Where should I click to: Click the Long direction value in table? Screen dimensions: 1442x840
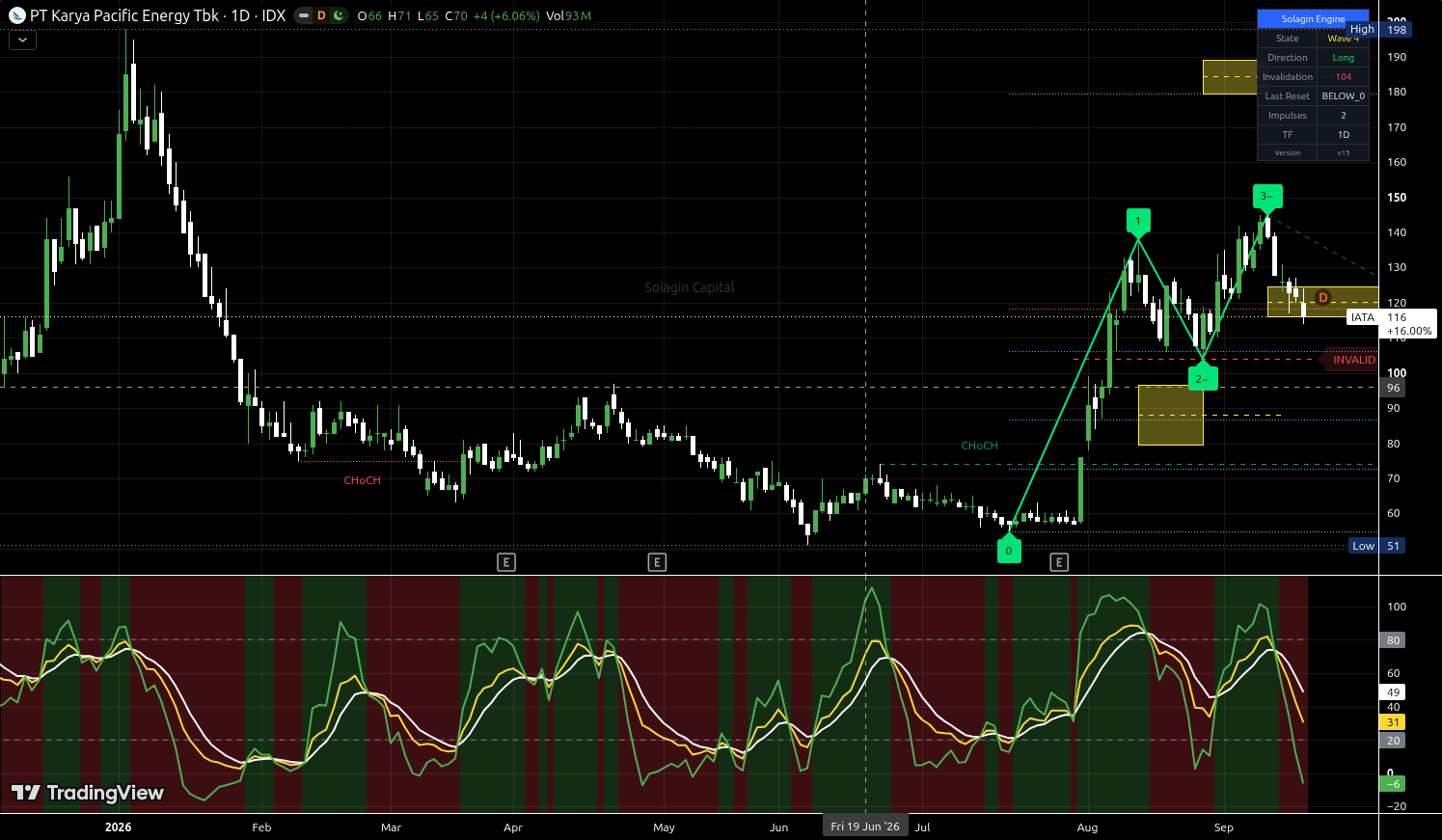click(x=1344, y=58)
